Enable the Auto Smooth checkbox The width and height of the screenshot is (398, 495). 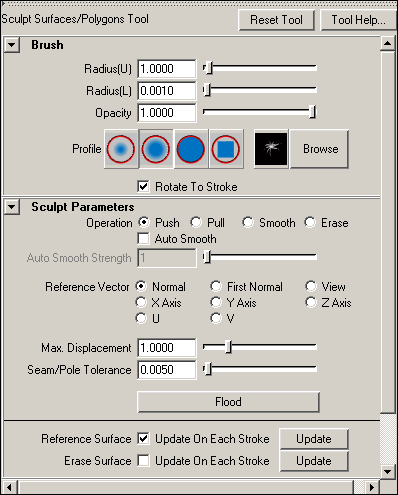tap(143, 239)
